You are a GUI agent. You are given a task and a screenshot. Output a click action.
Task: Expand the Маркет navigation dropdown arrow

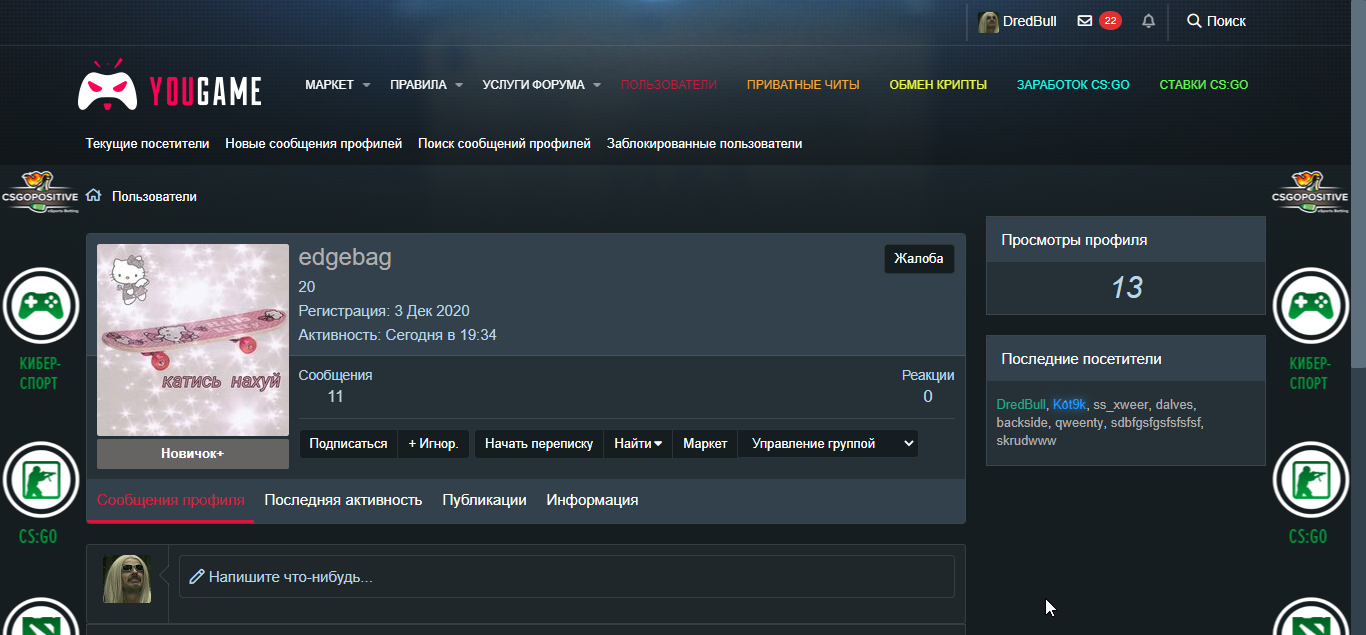coord(366,85)
